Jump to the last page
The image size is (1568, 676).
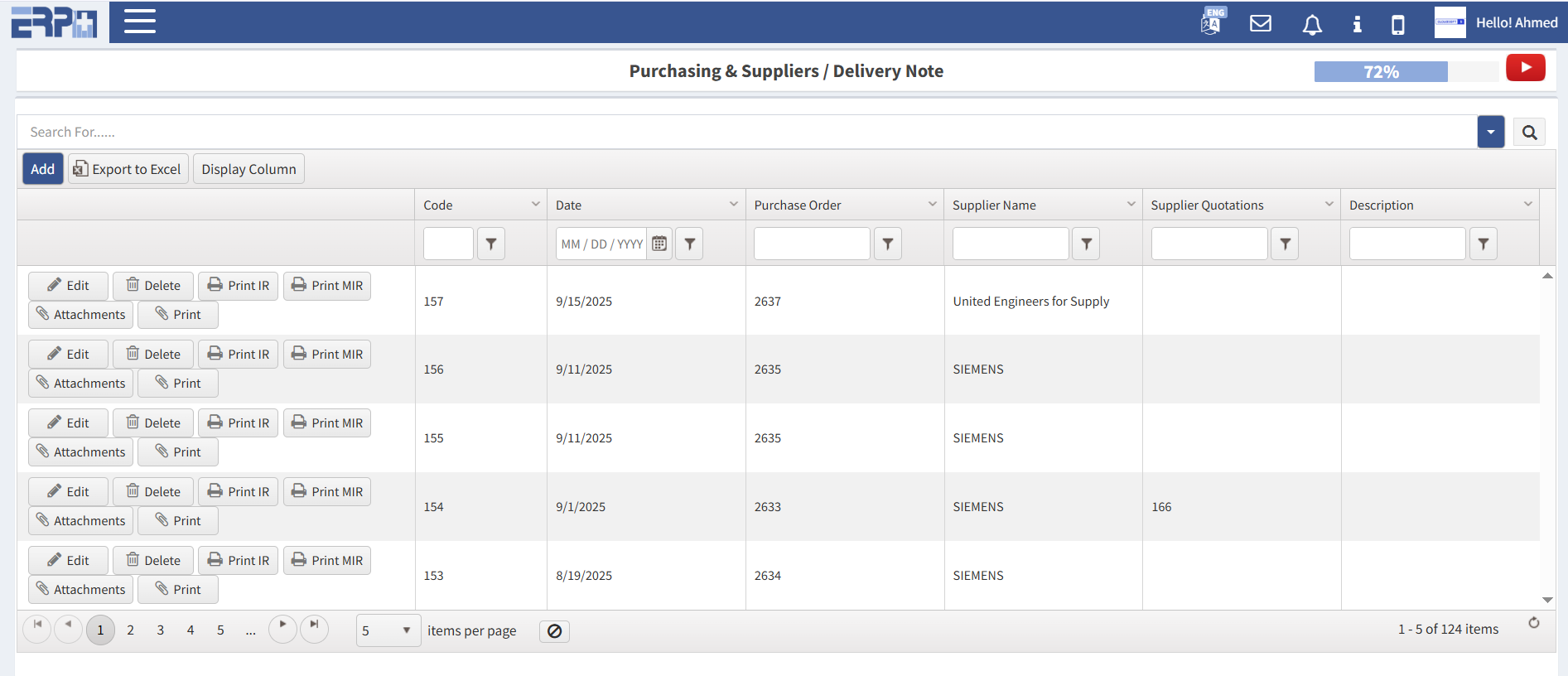(x=314, y=626)
